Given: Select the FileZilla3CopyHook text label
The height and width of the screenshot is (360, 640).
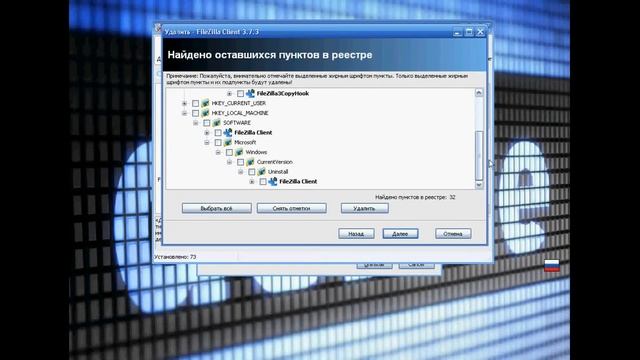Looking at the screenshot, I should tap(282, 93).
